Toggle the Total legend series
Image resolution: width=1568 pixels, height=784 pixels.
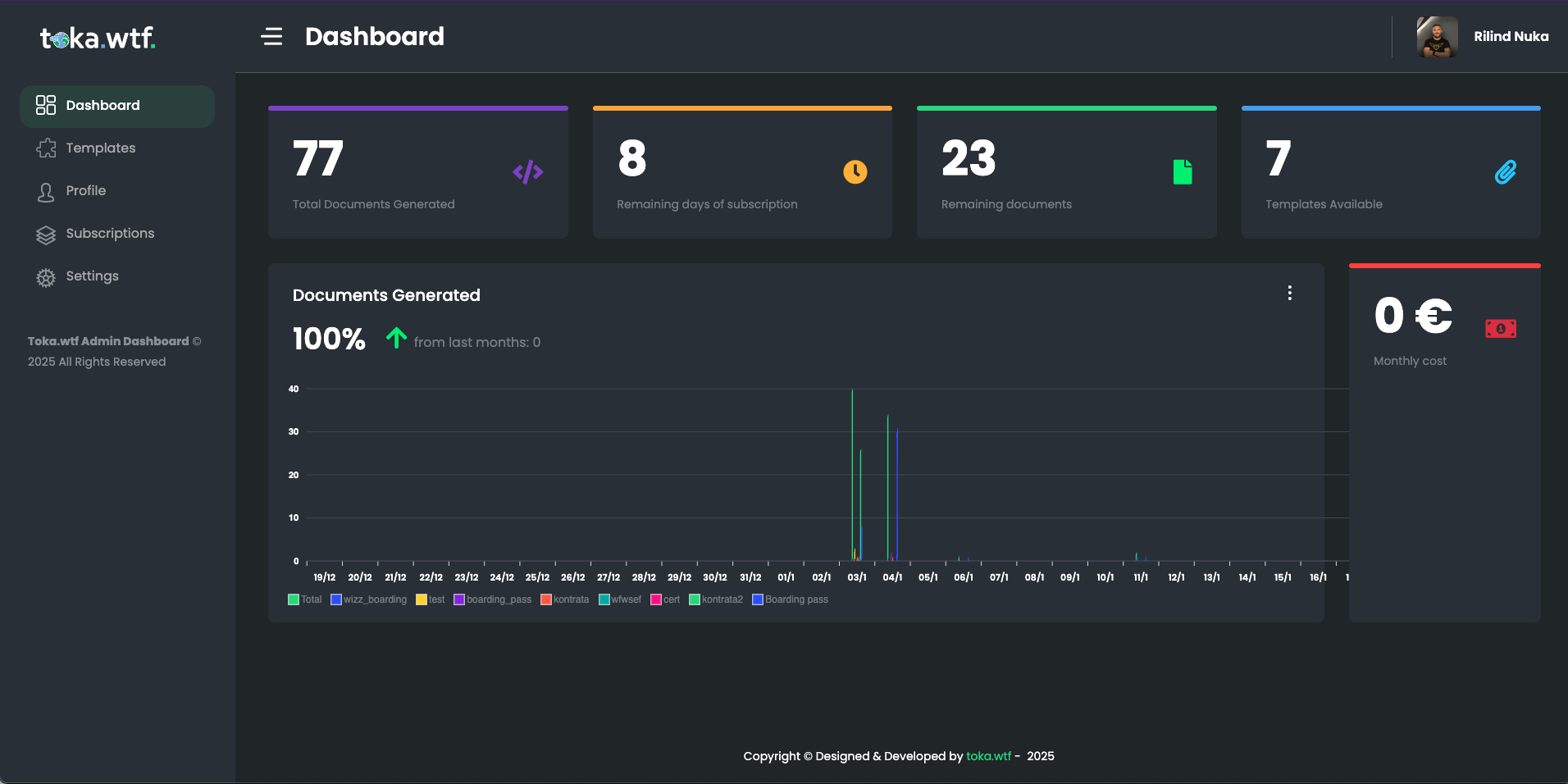[305, 599]
